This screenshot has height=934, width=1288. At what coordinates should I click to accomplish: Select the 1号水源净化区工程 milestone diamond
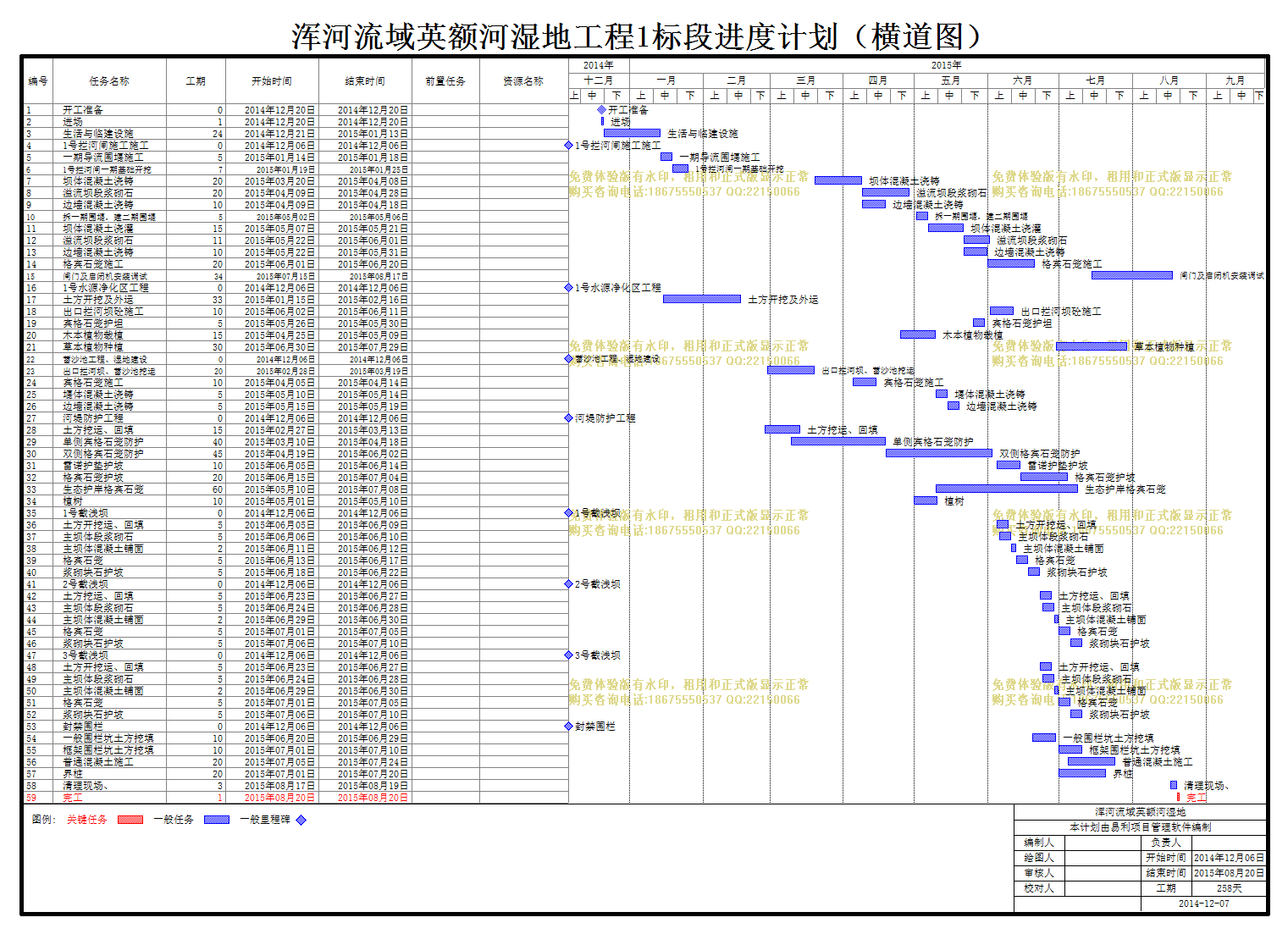(x=569, y=288)
